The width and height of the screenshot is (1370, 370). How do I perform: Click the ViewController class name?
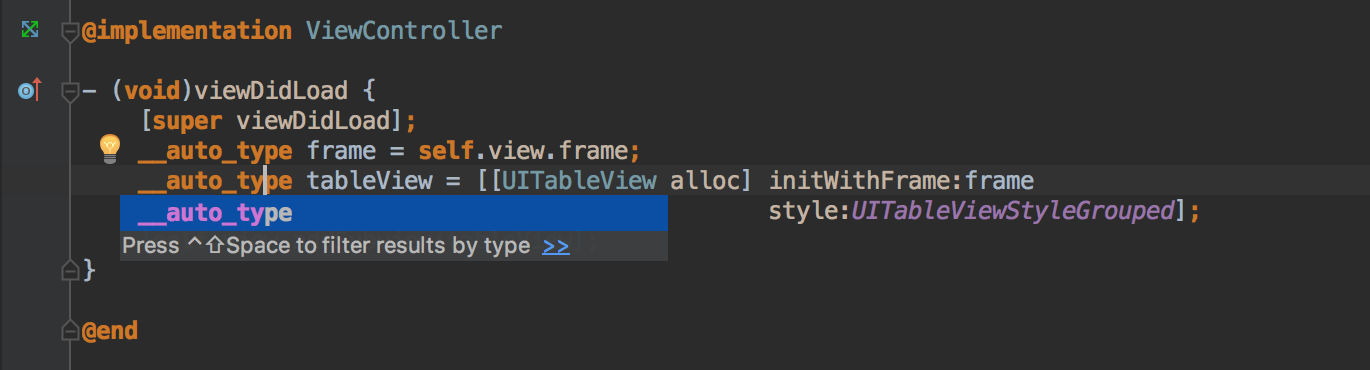pos(404,31)
